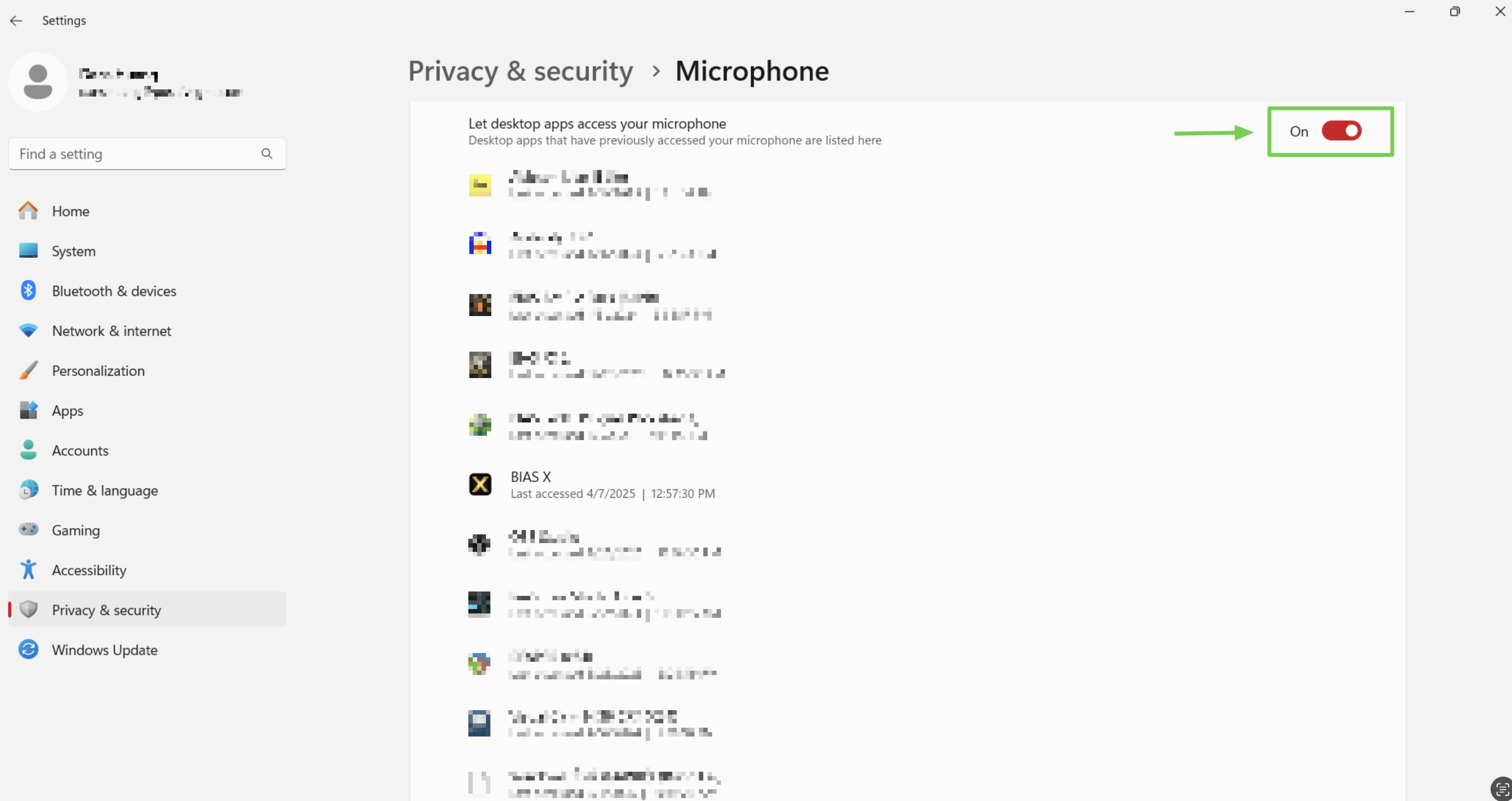Viewport: 1512px width, 801px height.
Task: Click the Personalization paintbrush icon
Action: [x=28, y=370]
